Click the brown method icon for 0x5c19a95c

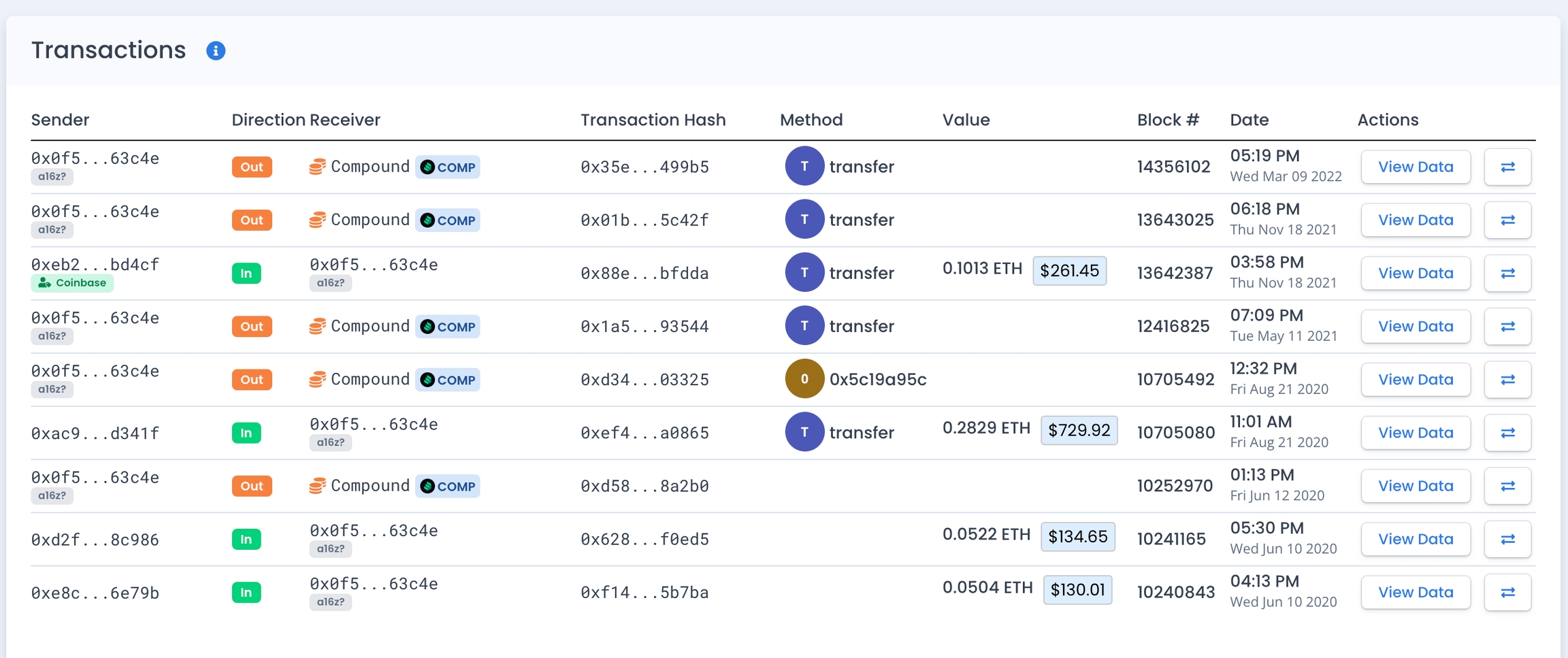click(804, 379)
